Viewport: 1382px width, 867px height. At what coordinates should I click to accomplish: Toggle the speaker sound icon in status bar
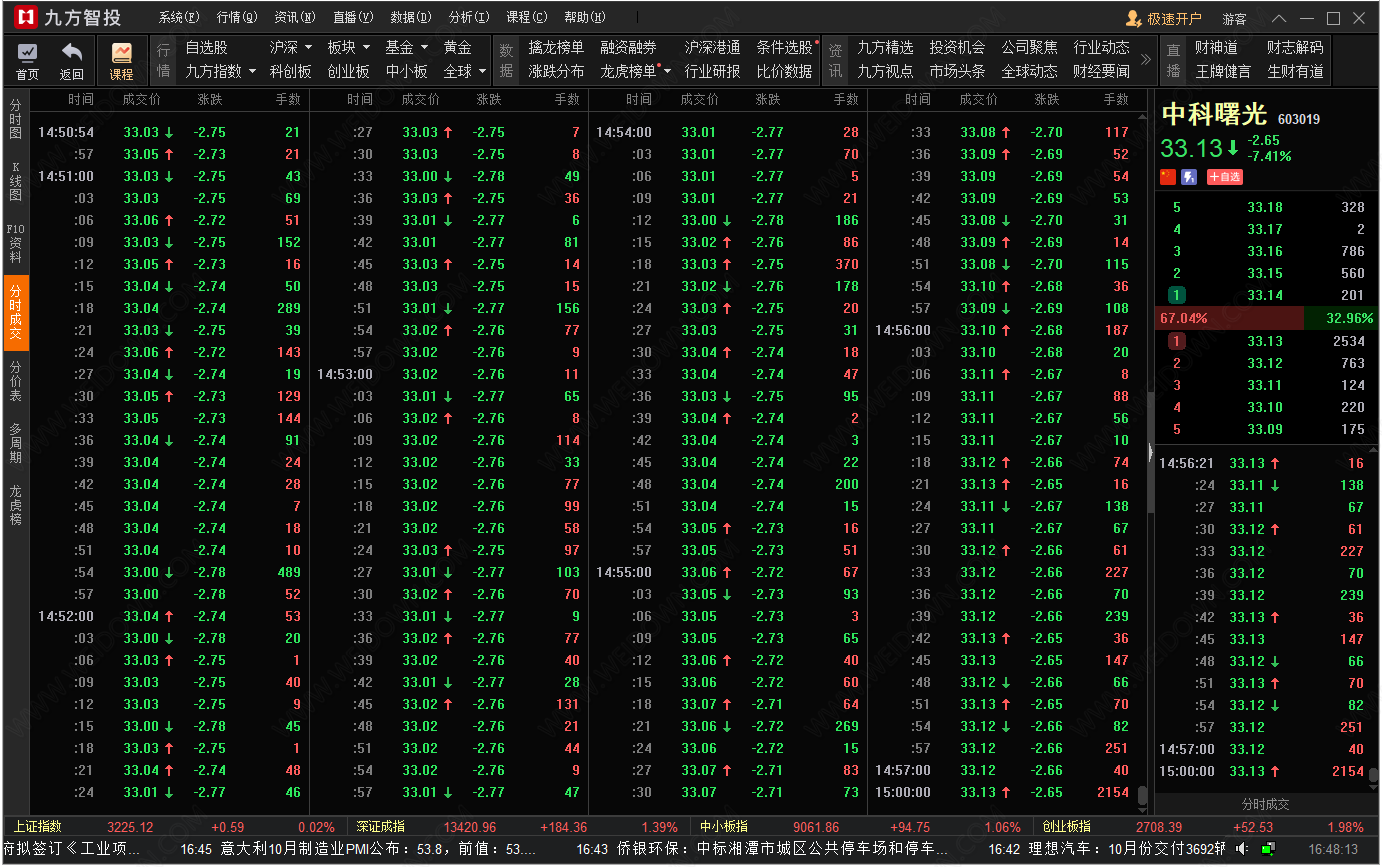point(1242,849)
